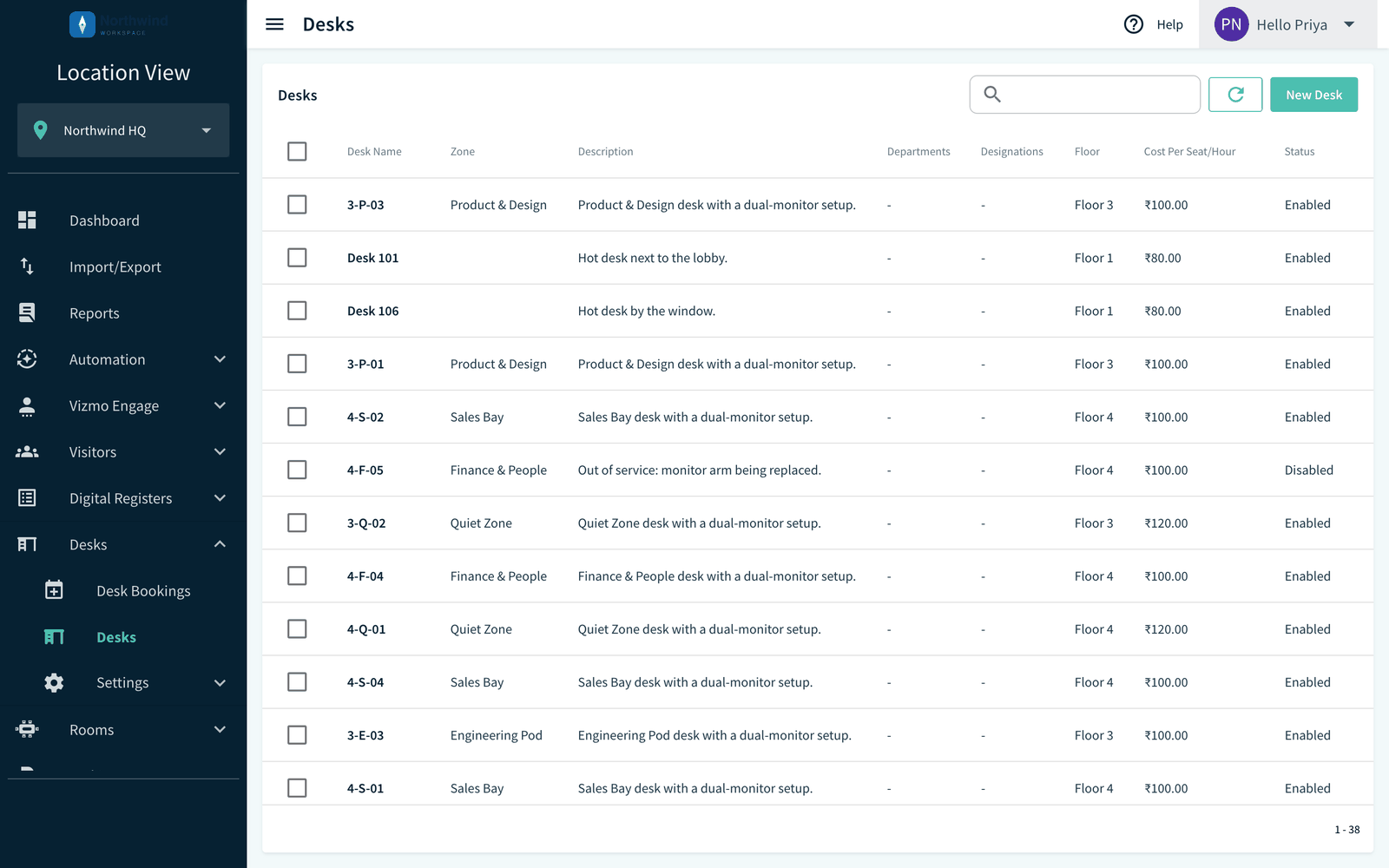Check the box for desk 3-Q-02
This screenshot has width=1389, height=868.
[x=297, y=523]
